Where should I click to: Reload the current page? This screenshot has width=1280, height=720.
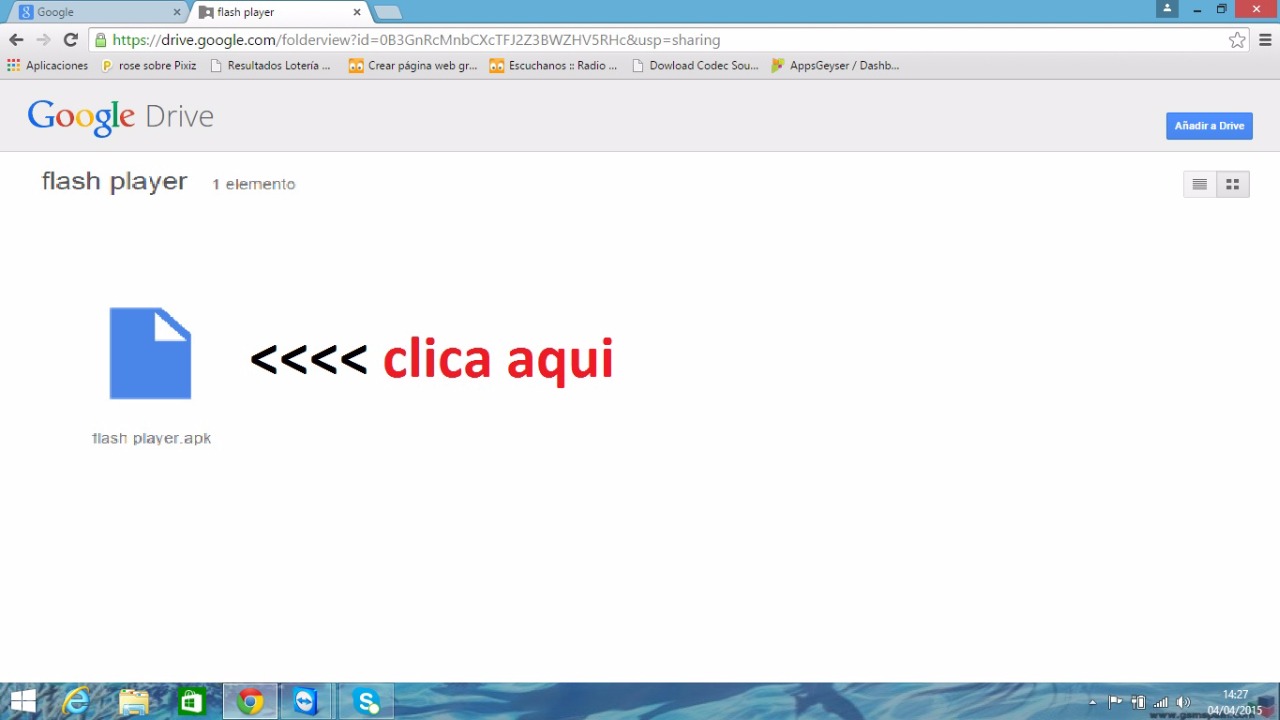(x=70, y=40)
